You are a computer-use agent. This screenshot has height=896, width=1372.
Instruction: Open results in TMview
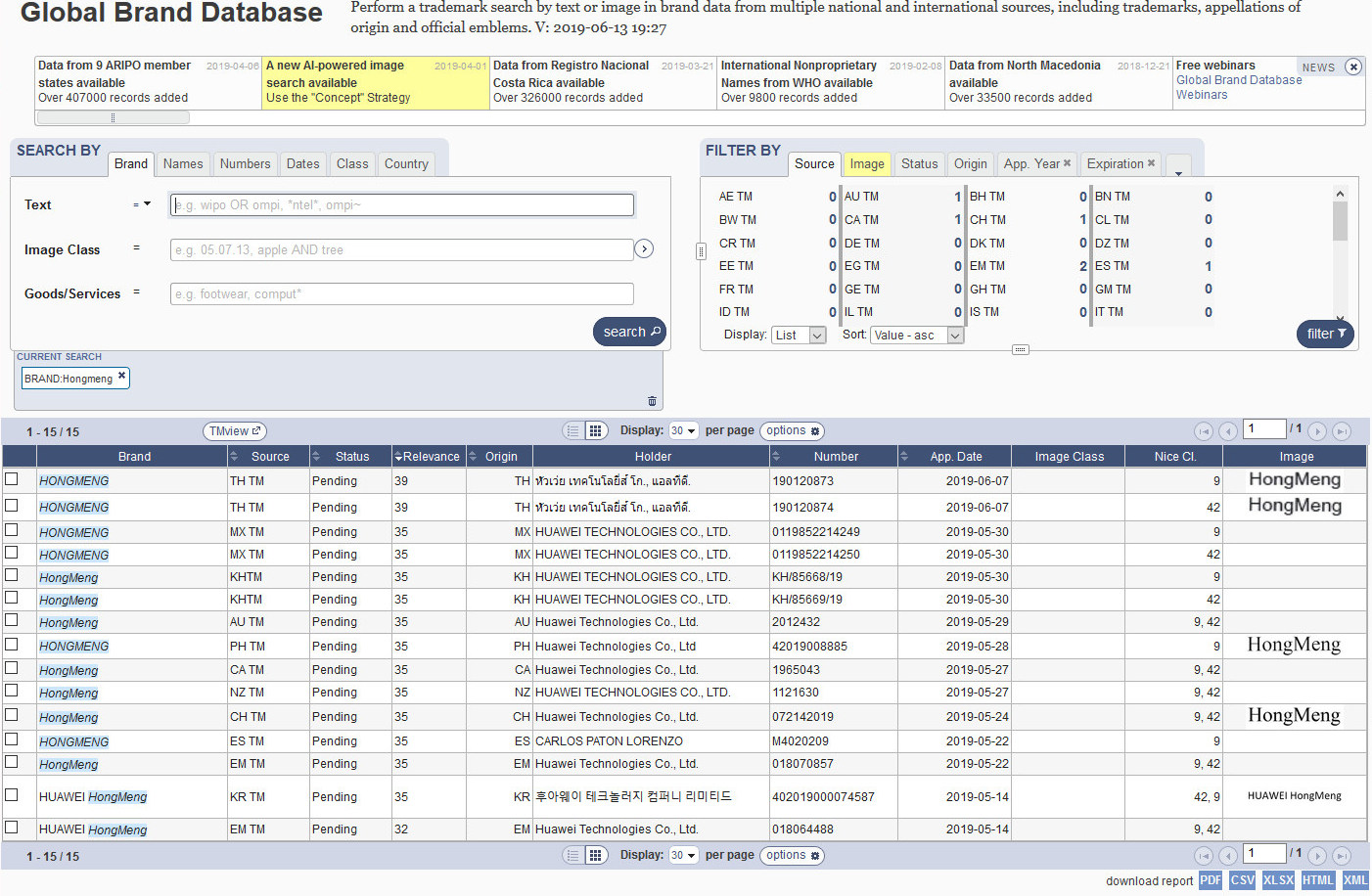(235, 431)
